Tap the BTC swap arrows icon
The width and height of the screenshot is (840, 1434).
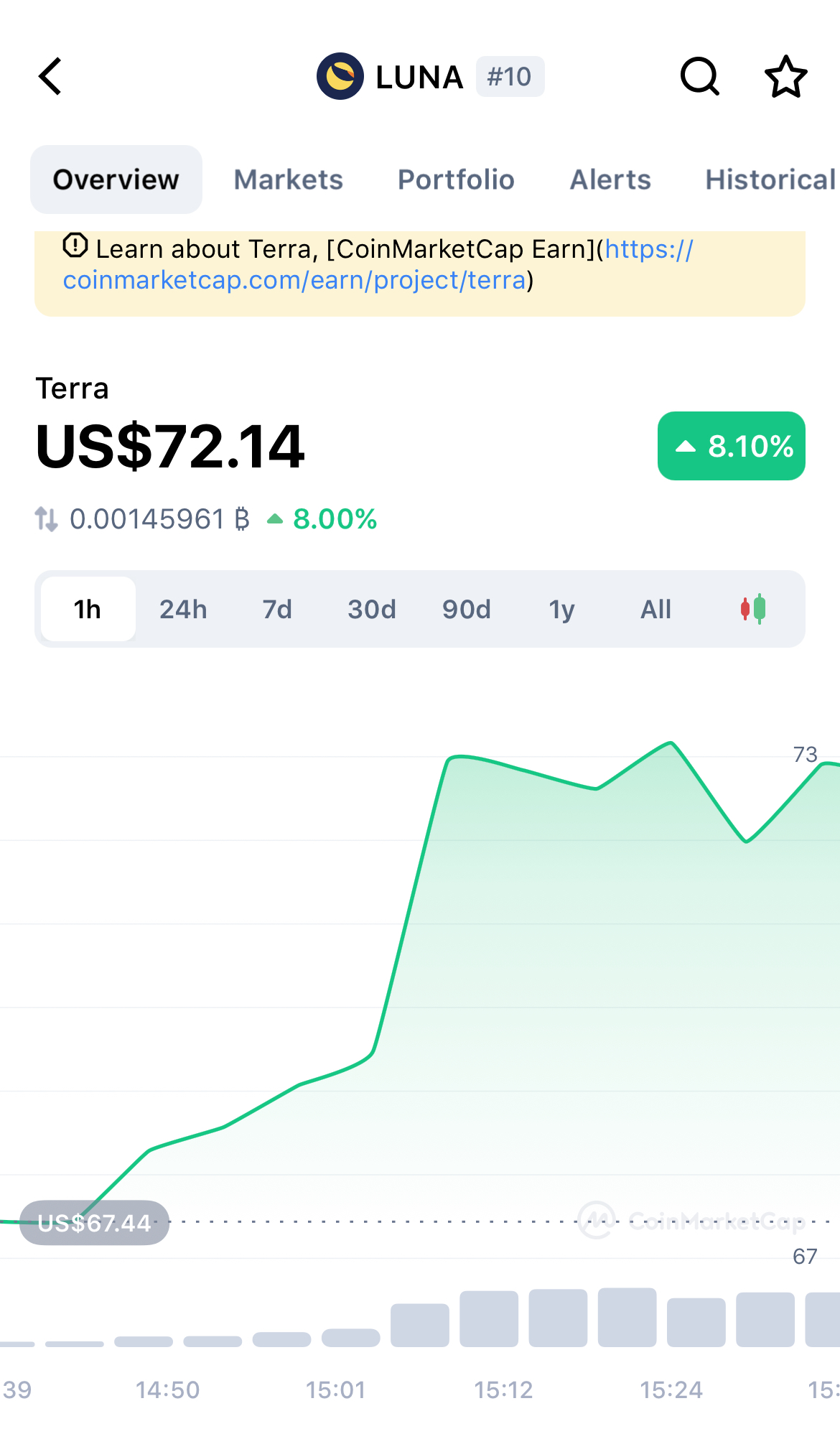tap(47, 518)
